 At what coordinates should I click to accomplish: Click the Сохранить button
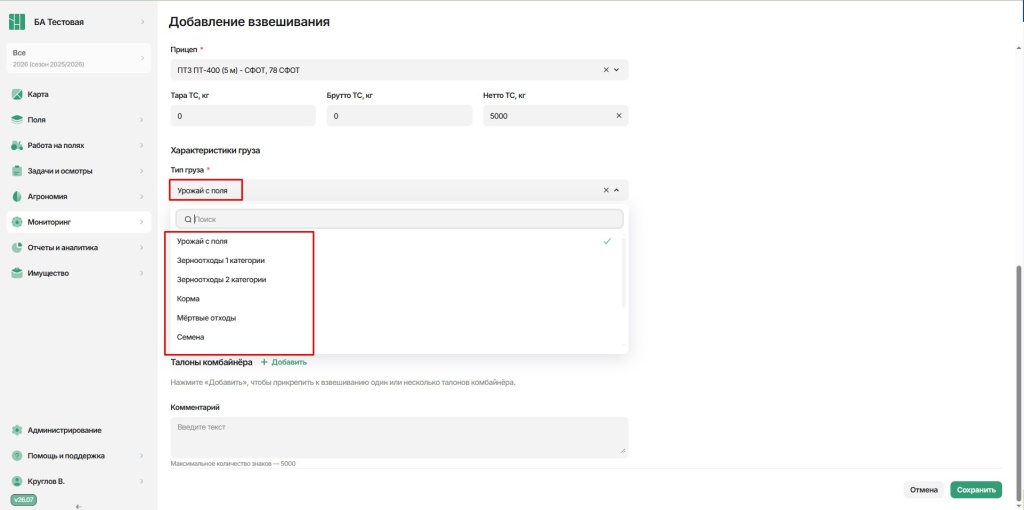(976, 490)
